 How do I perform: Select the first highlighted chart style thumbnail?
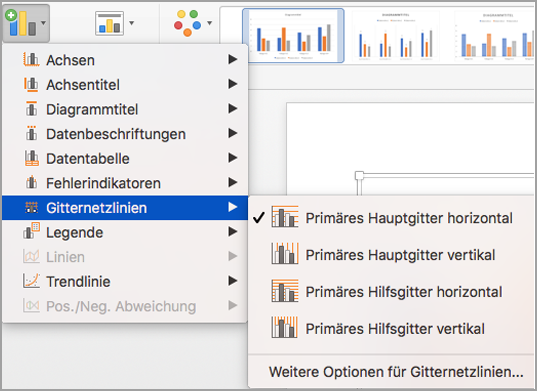pyautogui.click(x=293, y=36)
